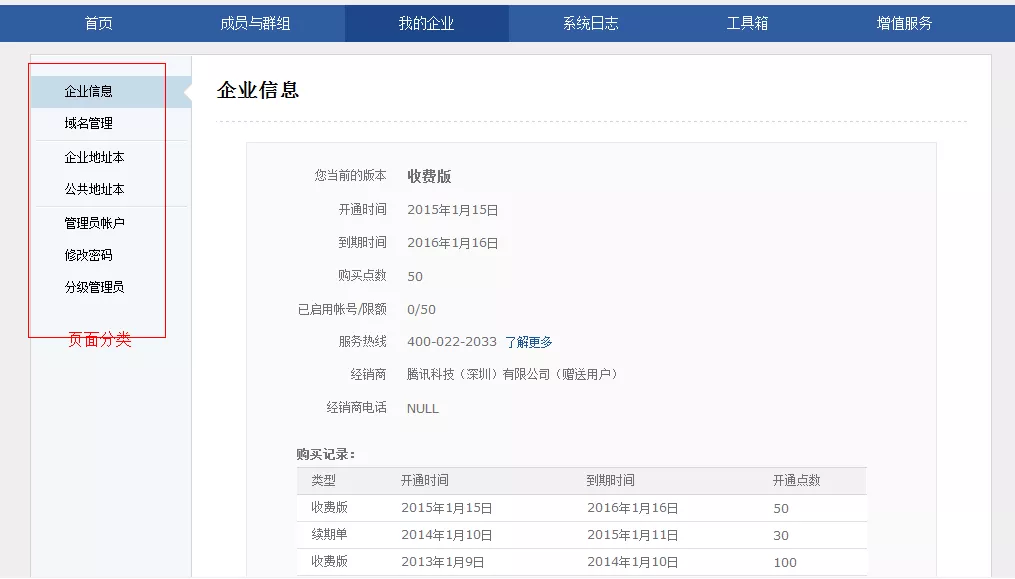The height and width of the screenshot is (579, 1015).
Task: Click the 开通点数 column header
Action: coord(796,480)
